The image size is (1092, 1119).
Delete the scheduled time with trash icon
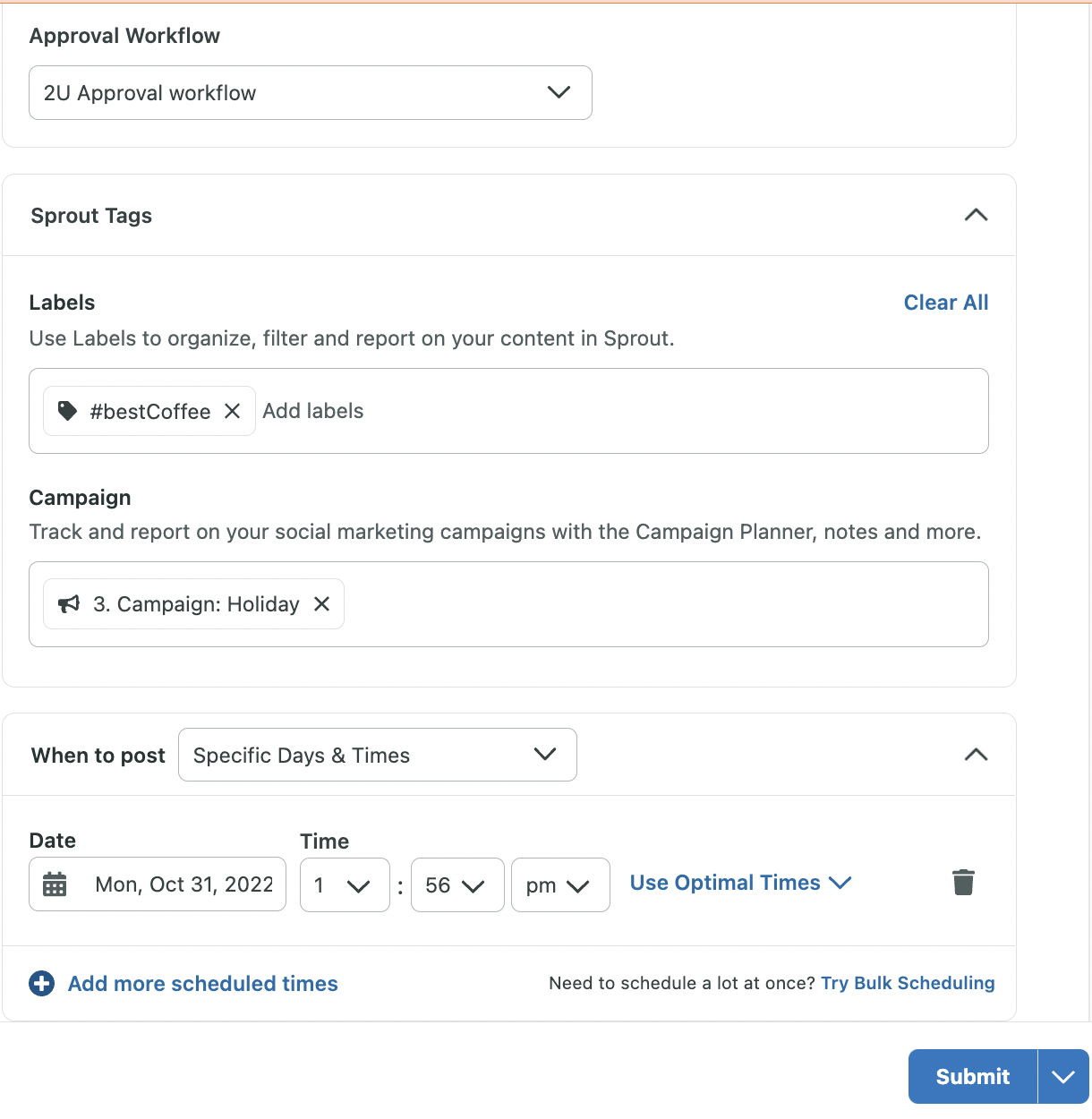tap(963, 883)
